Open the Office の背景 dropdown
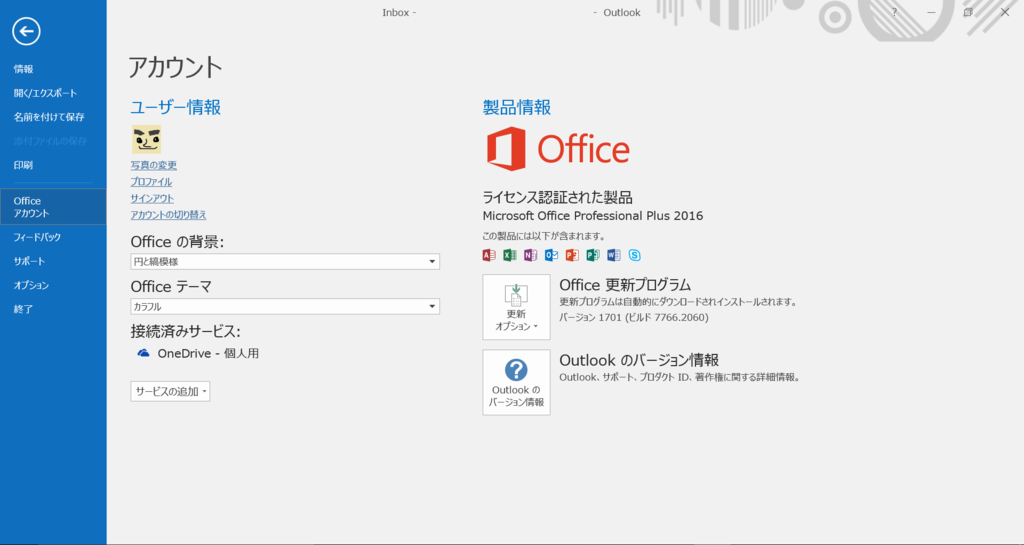This screenshot has height=545, width=1024. coord(285,261)
